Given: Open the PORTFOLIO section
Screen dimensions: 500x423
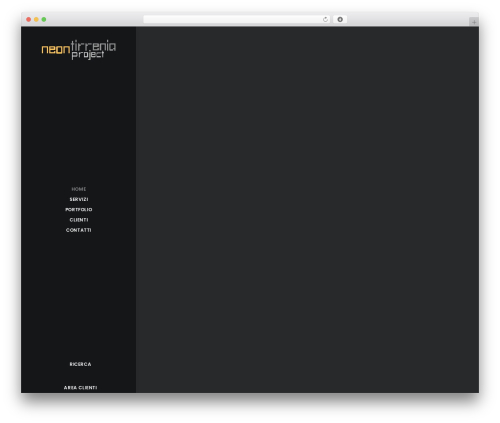Looking at the screenshot, I should [79, 210].
